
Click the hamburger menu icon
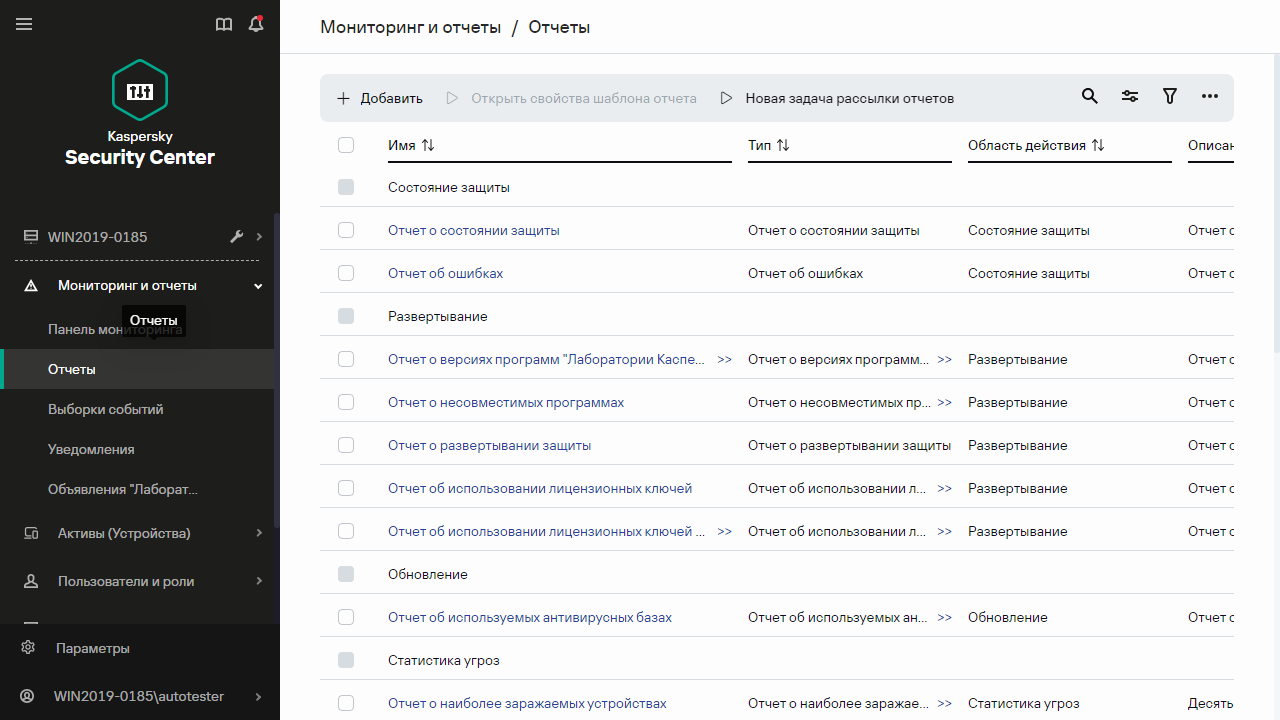click(24, 24)
